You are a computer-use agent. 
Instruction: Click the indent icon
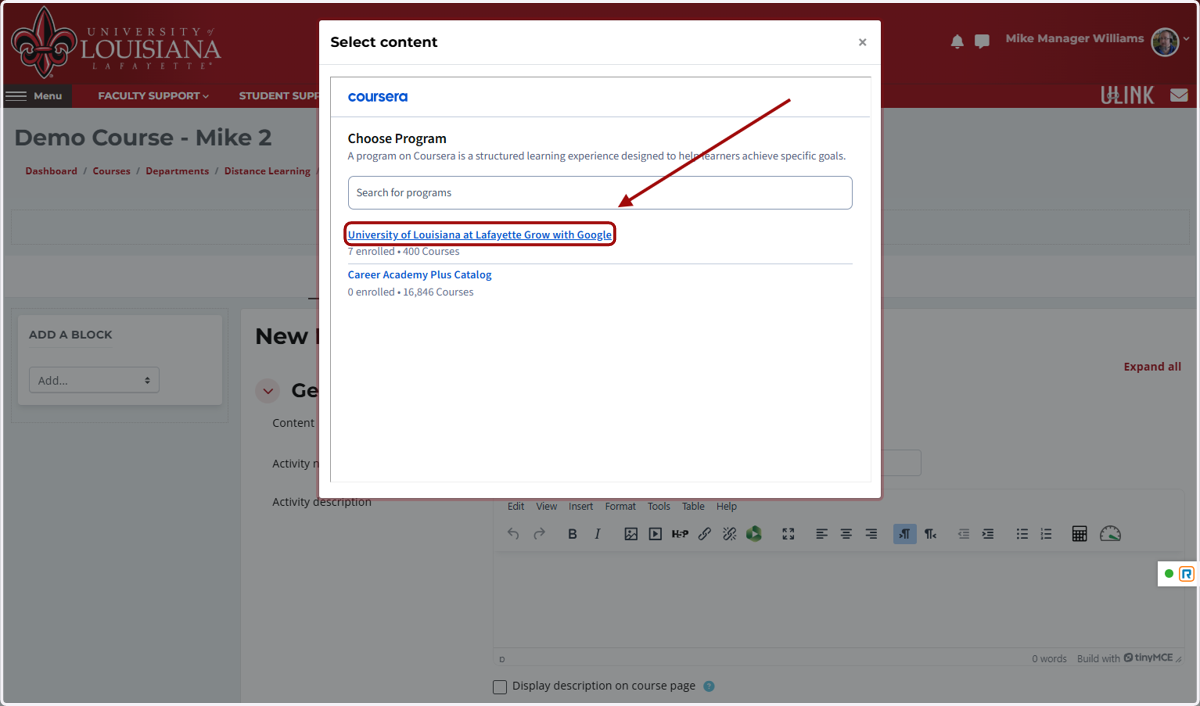988,534
